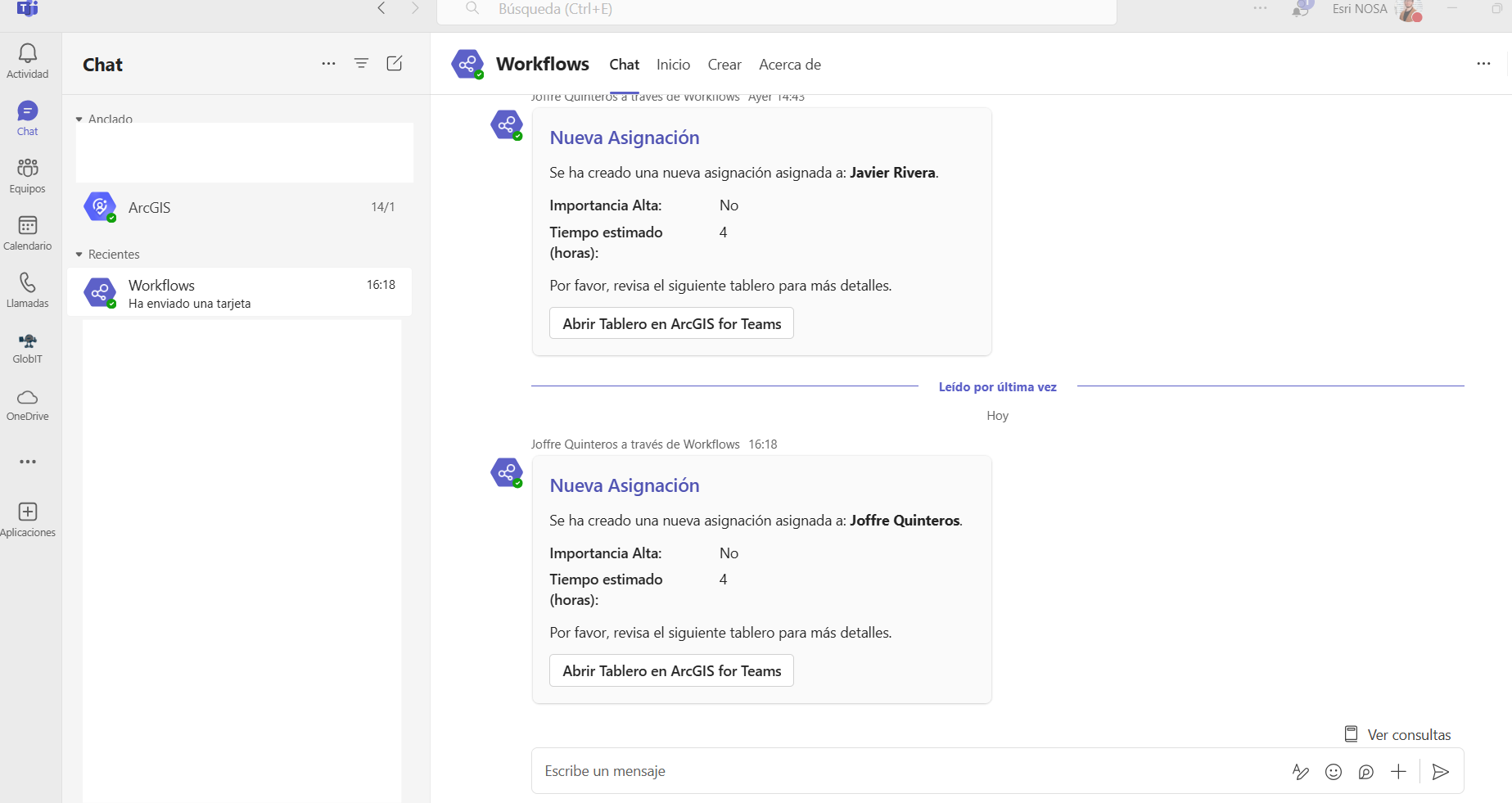Send the message
Screen dimensions: 1512x803
pos(1441,772)
